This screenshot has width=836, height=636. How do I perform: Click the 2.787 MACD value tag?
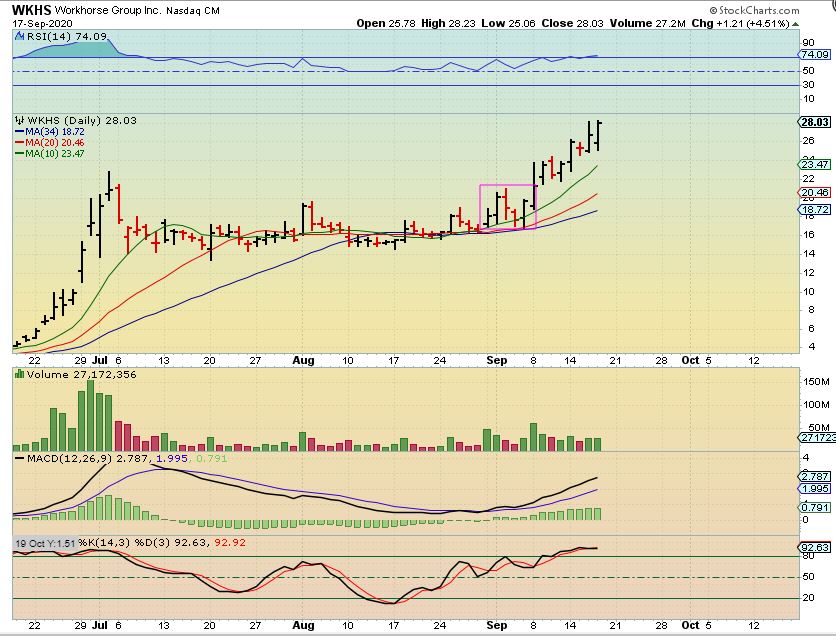click(x=815, y=476)
